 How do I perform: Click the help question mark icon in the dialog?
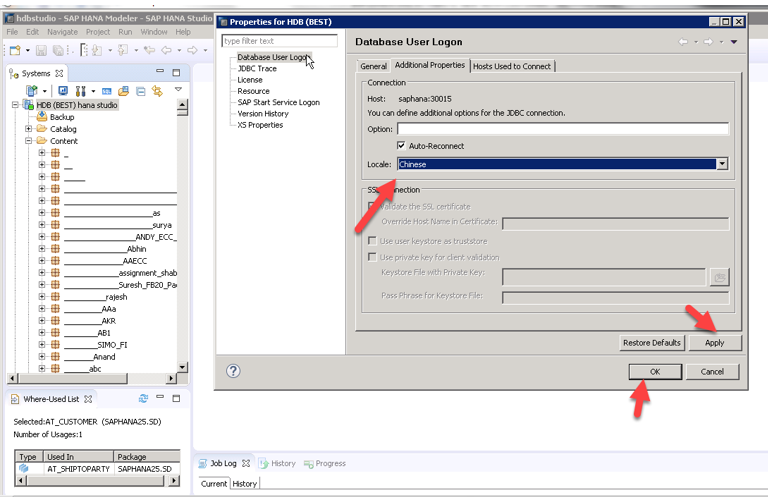(x=233, y=371)
